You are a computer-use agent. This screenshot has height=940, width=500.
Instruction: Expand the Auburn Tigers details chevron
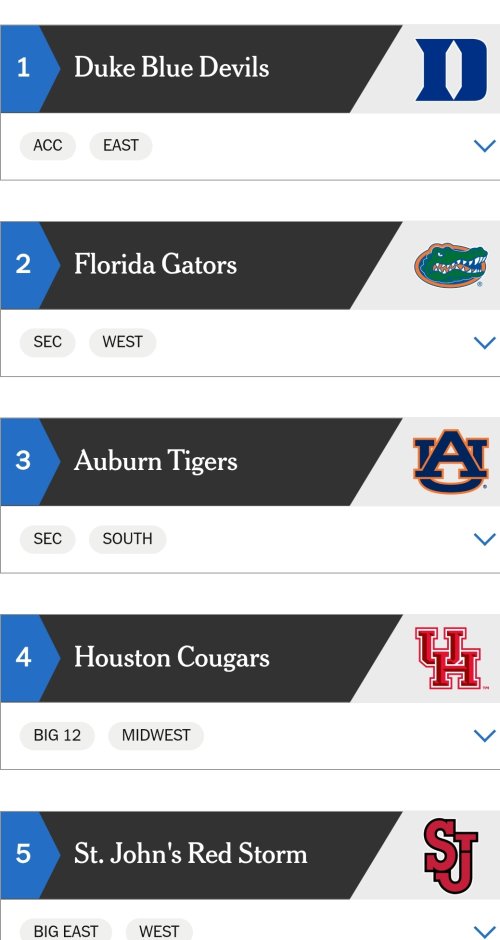pyautogui.click(x=484, y=539)
